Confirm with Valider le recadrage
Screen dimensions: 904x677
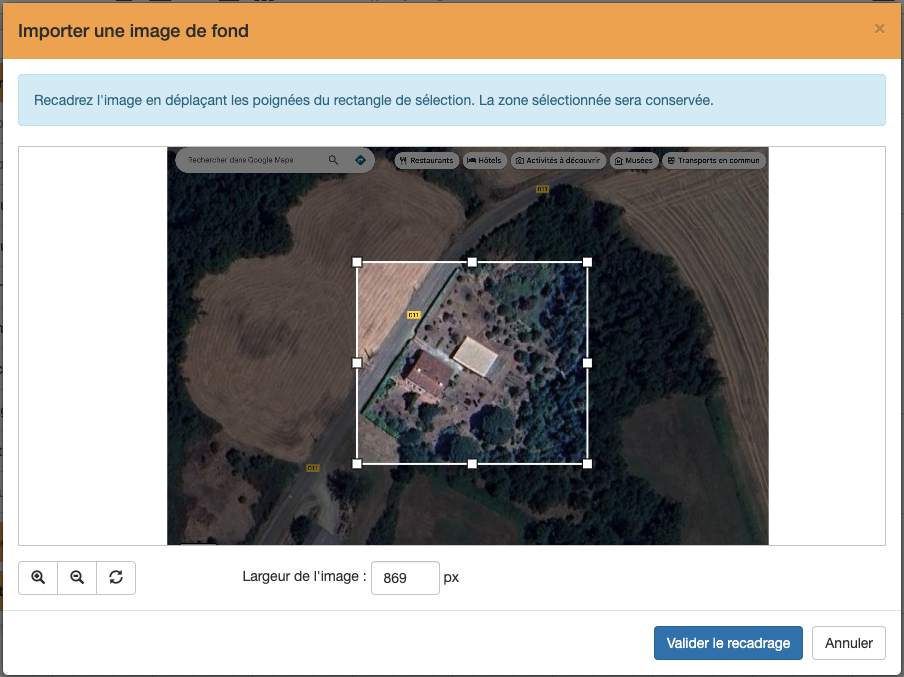tap(728, 643)
